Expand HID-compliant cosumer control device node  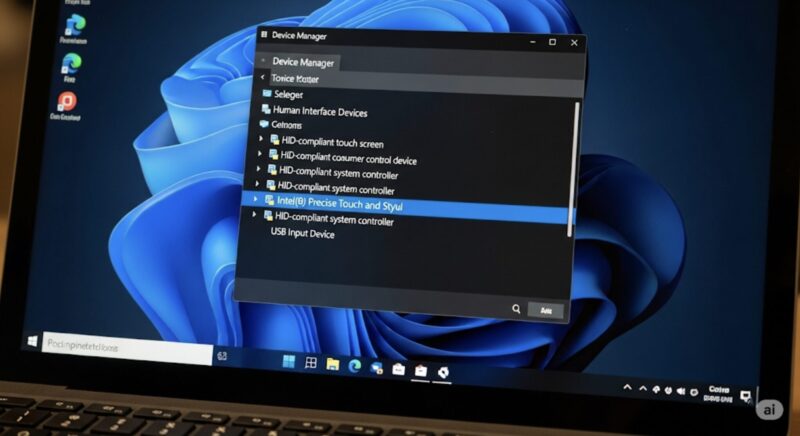(x=260, y=153)
